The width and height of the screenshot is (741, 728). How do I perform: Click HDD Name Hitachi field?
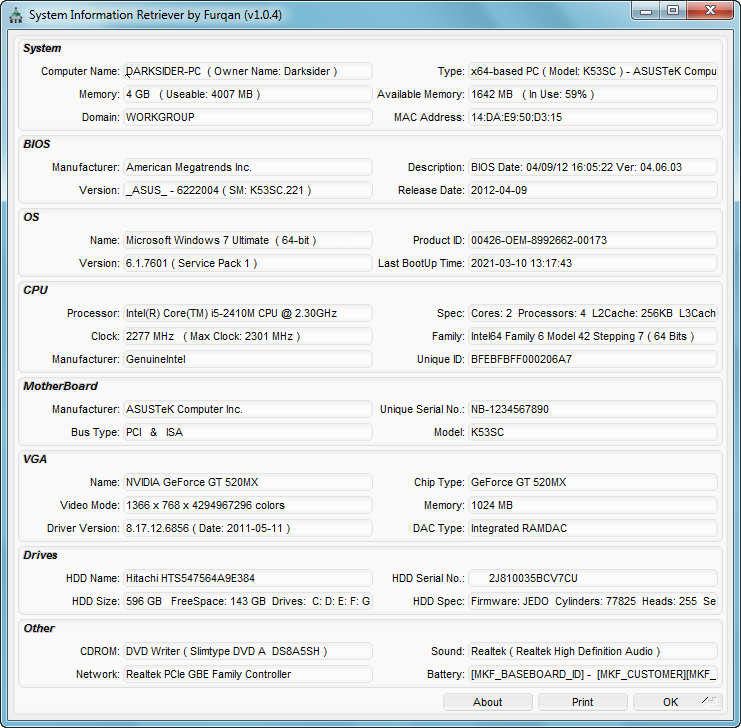pos(248,578)
